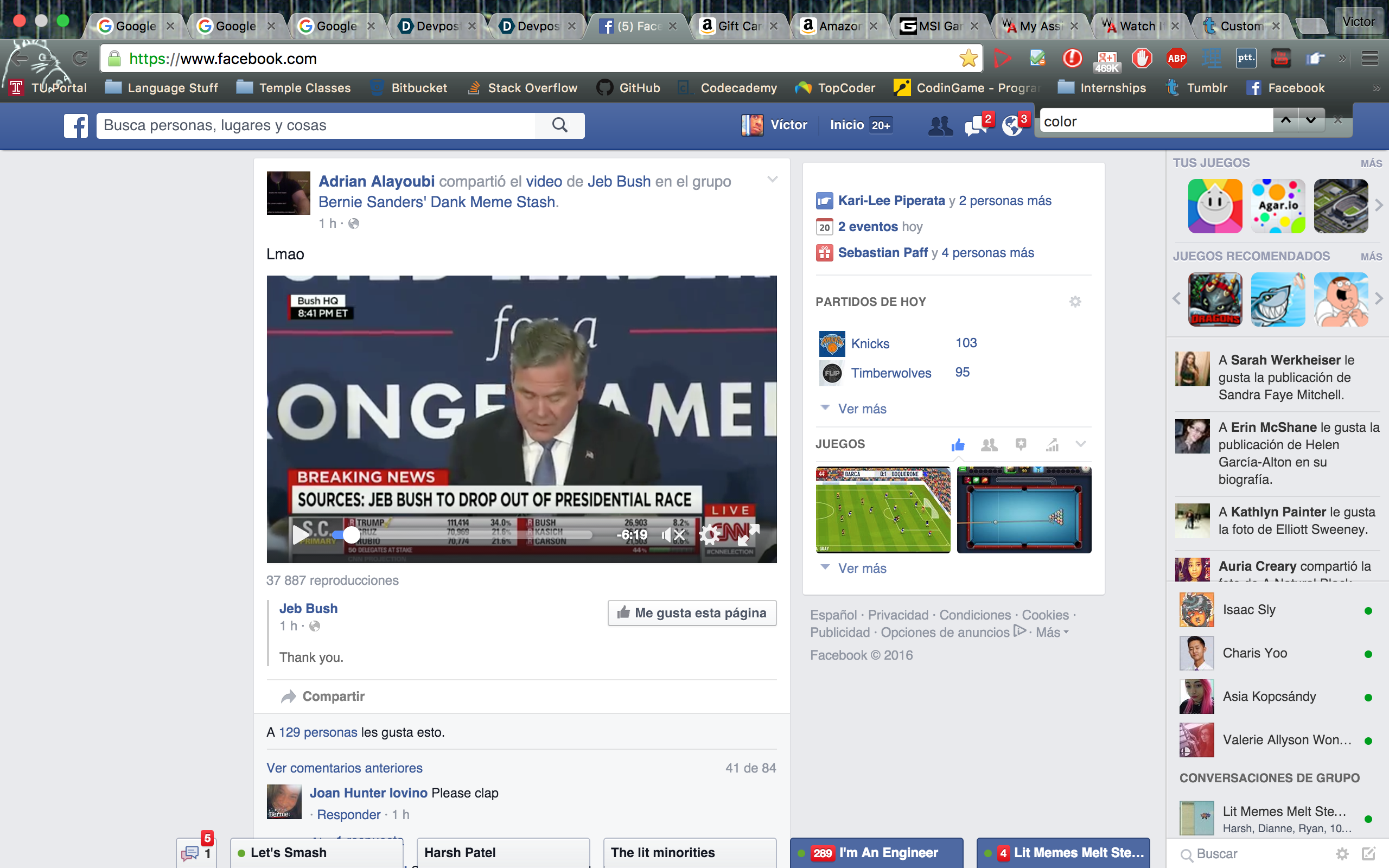Image resolution: width=1389 pixels, height=868 pixels.
Task: Open the Agar.io game icon
Action: coord(1278,206)
